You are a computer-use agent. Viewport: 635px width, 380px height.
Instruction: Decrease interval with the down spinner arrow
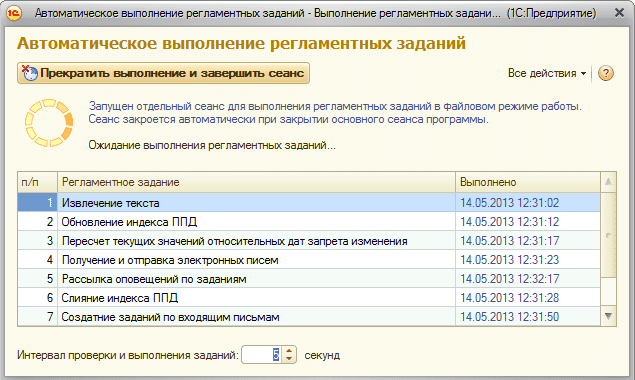pos(289,359)
